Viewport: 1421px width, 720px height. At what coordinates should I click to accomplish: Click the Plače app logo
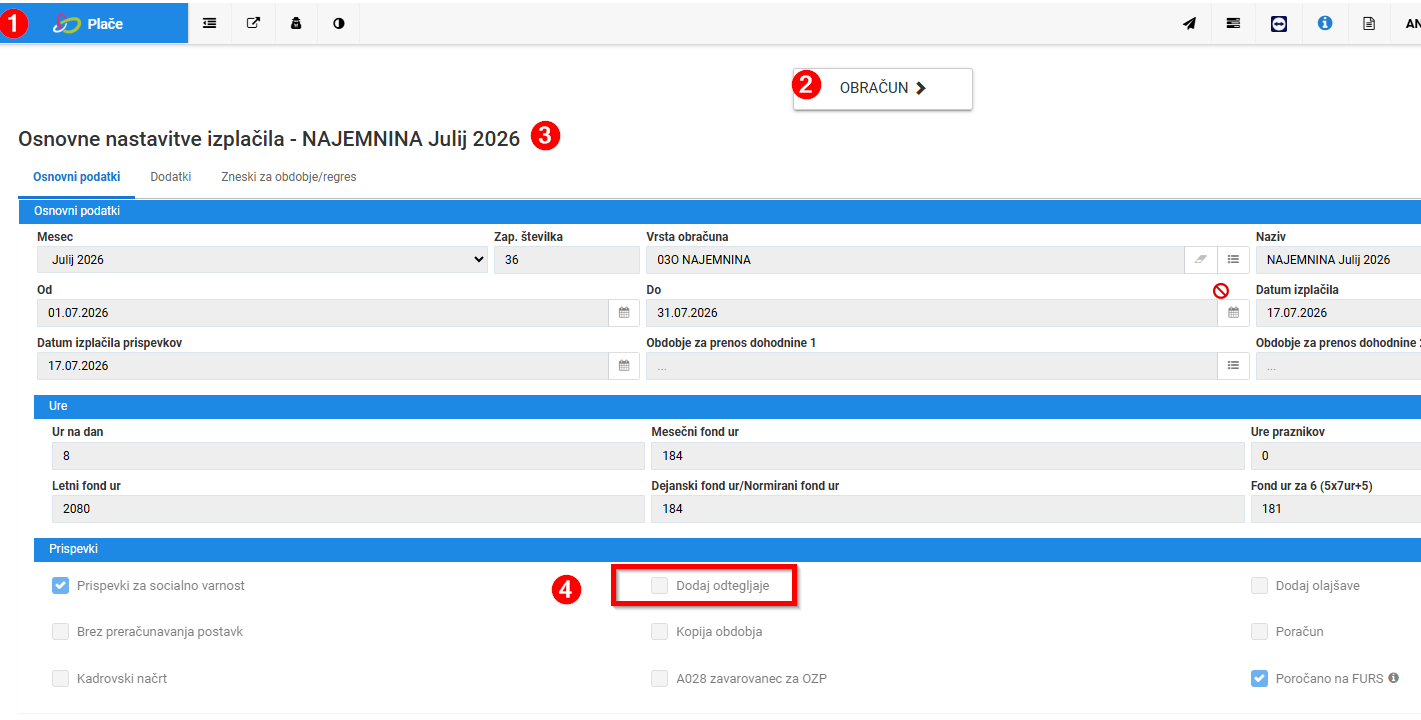pos(67,23)
